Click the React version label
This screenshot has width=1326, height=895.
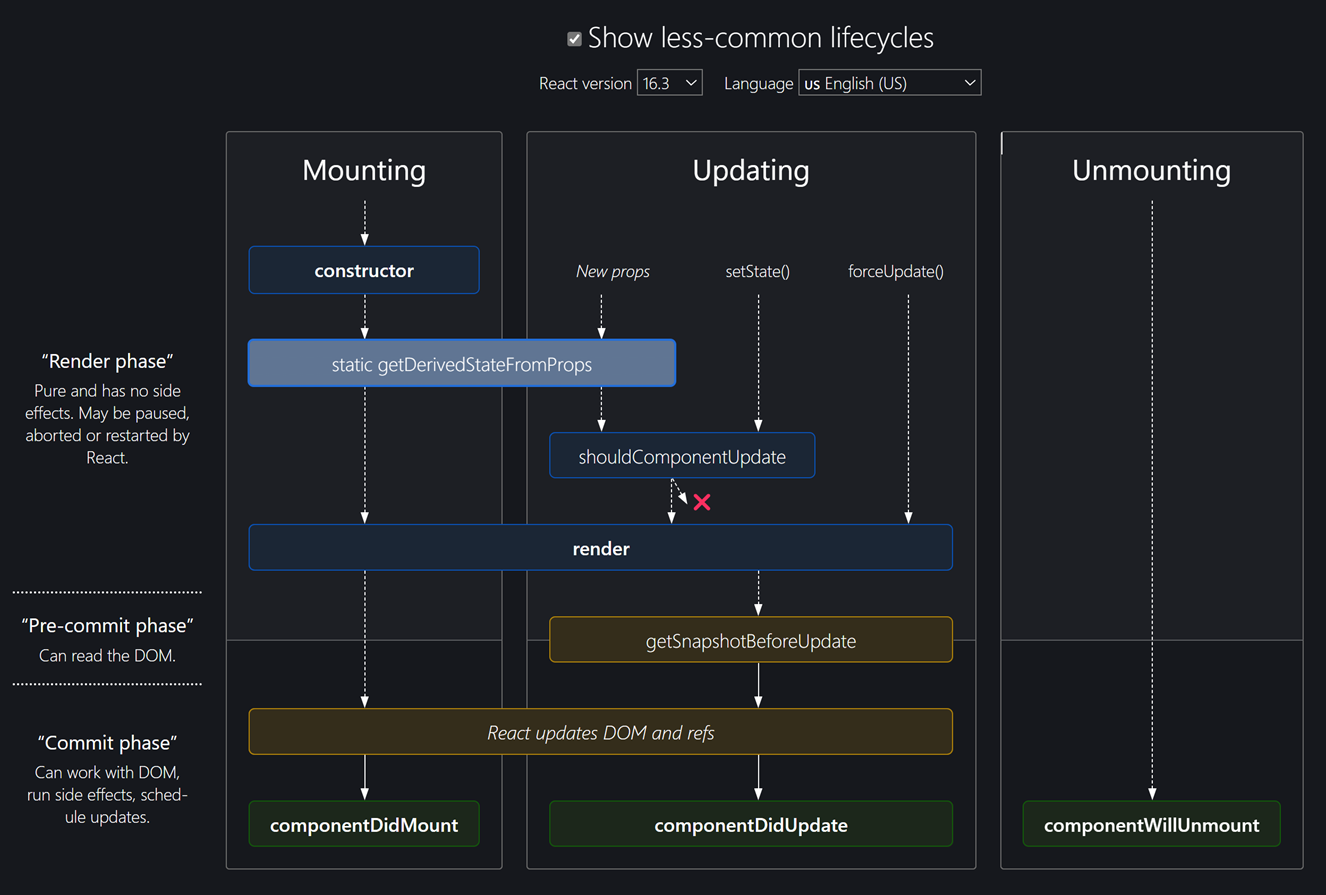[x=585, y=83]
